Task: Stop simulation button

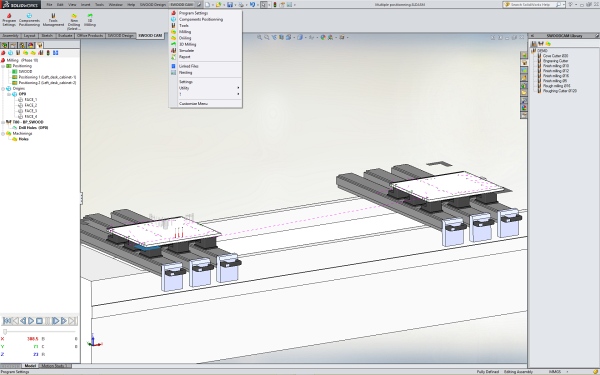Action: [x=39, y=321]
